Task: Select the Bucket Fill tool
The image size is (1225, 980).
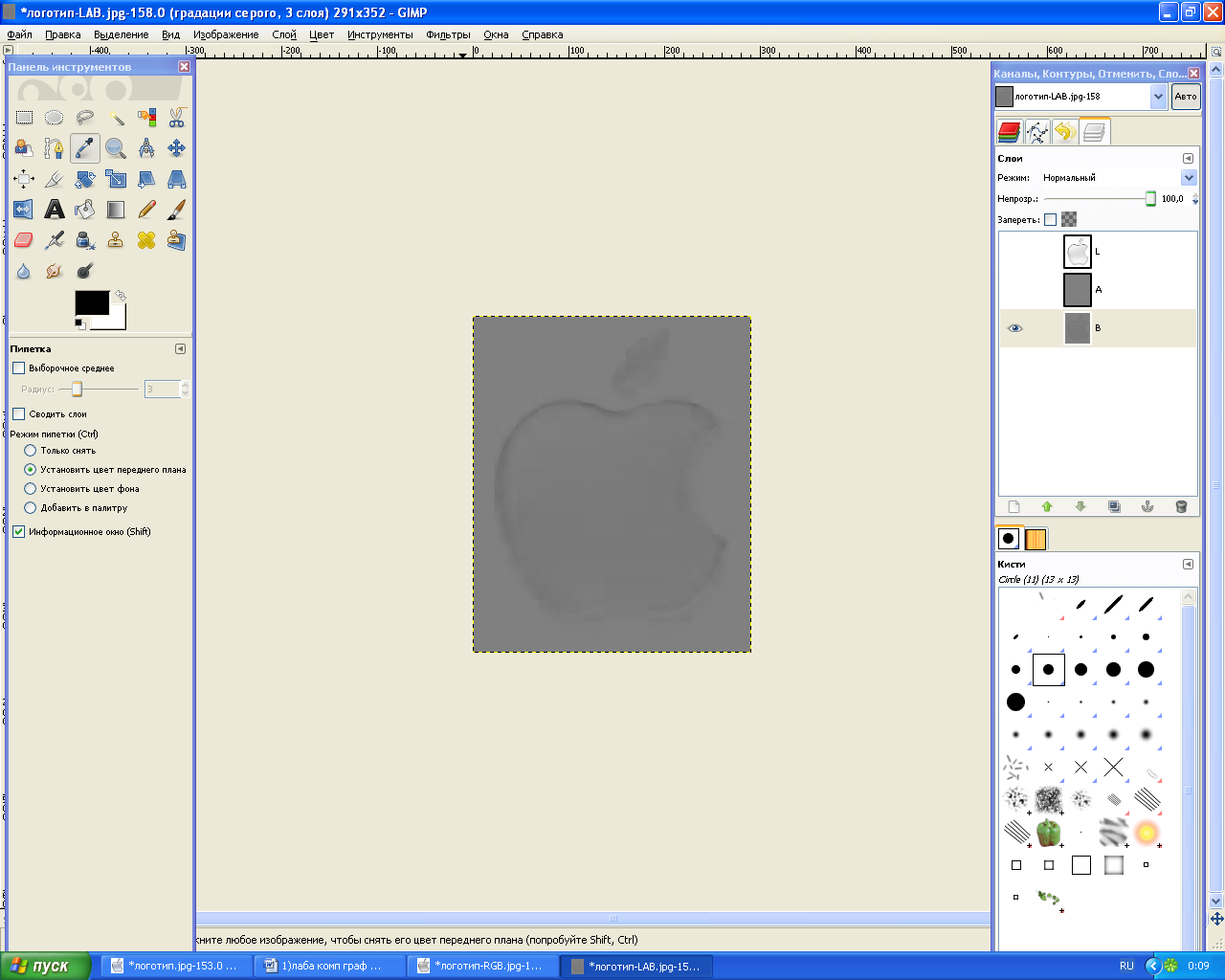Action: click(85, 210)
